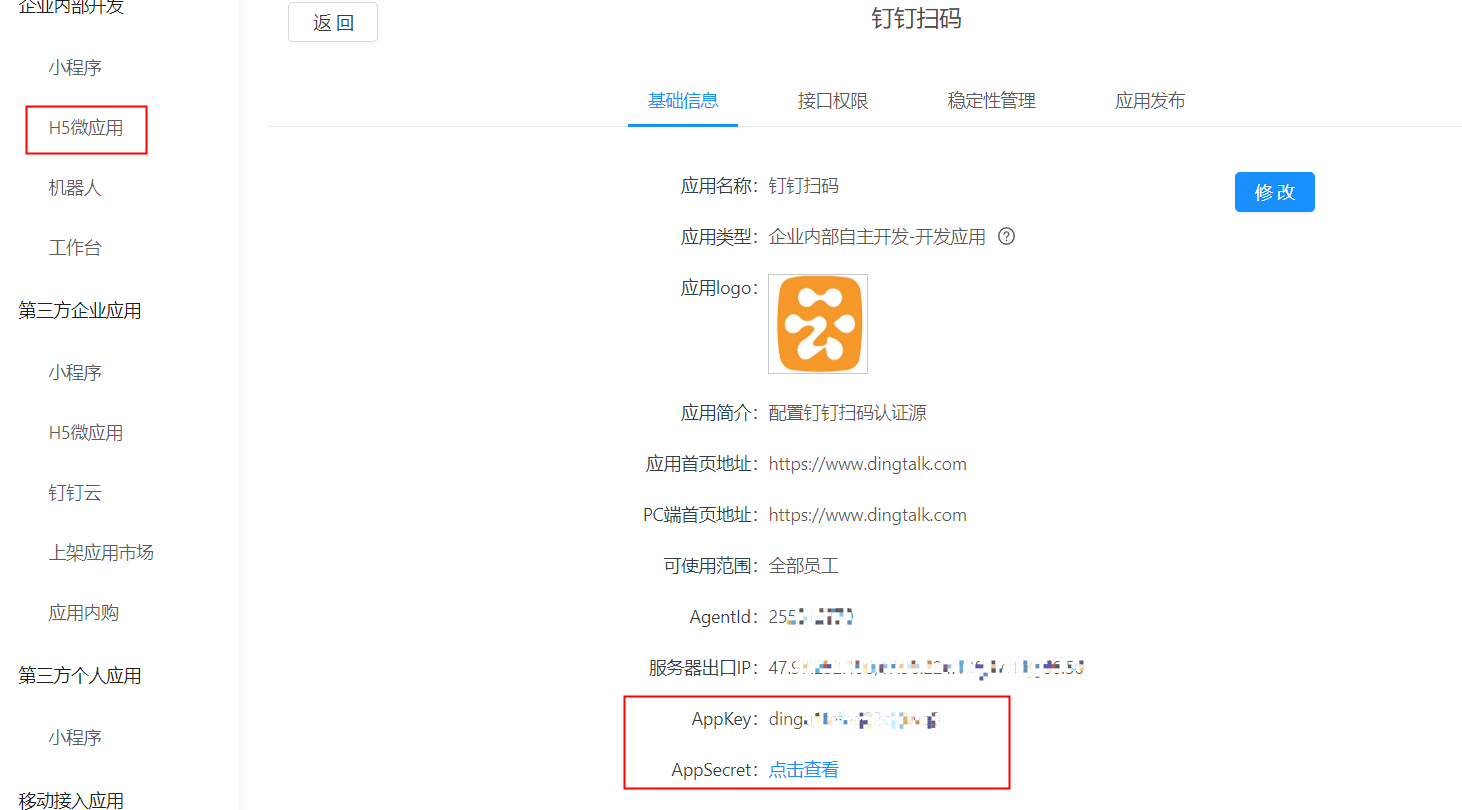The height and width of the screenshot is (810, 1462).
Task: Click the orange 应用logo thumbnail
Action: tap(818, 324)
